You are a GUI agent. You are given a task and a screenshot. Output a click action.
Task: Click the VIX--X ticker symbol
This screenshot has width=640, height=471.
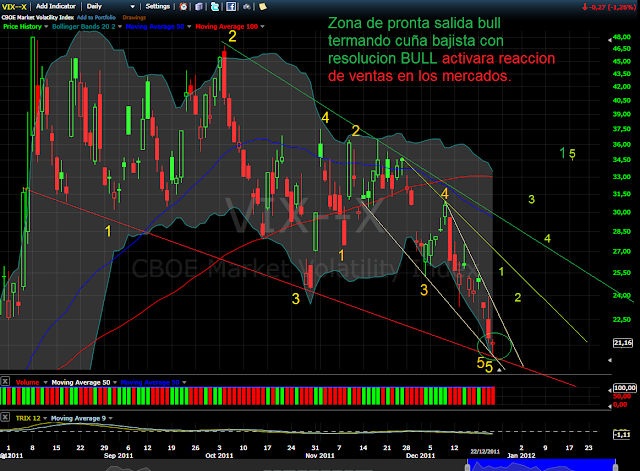[14, 7]
